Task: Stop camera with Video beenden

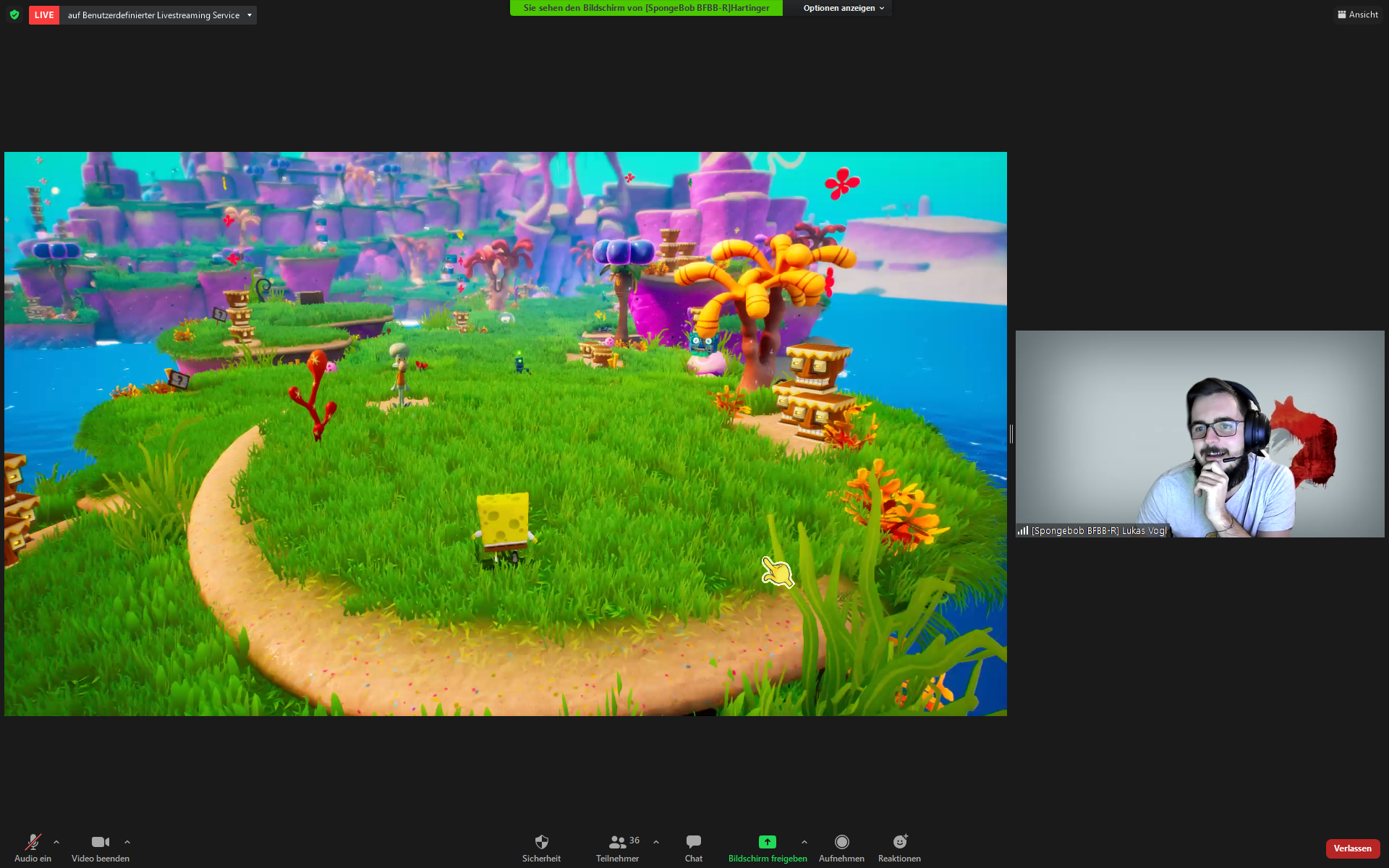Action: coord(101,848)
